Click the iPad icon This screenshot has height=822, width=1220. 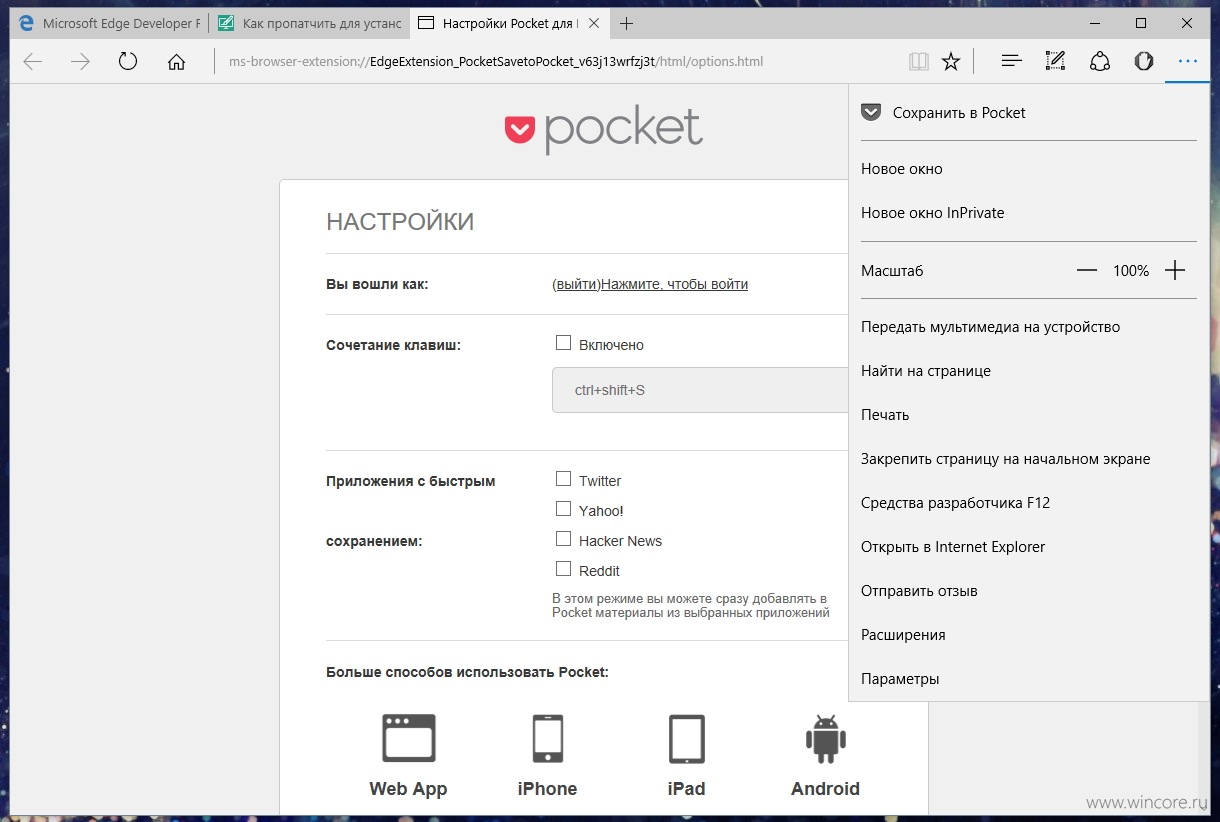tap(686, 738)
